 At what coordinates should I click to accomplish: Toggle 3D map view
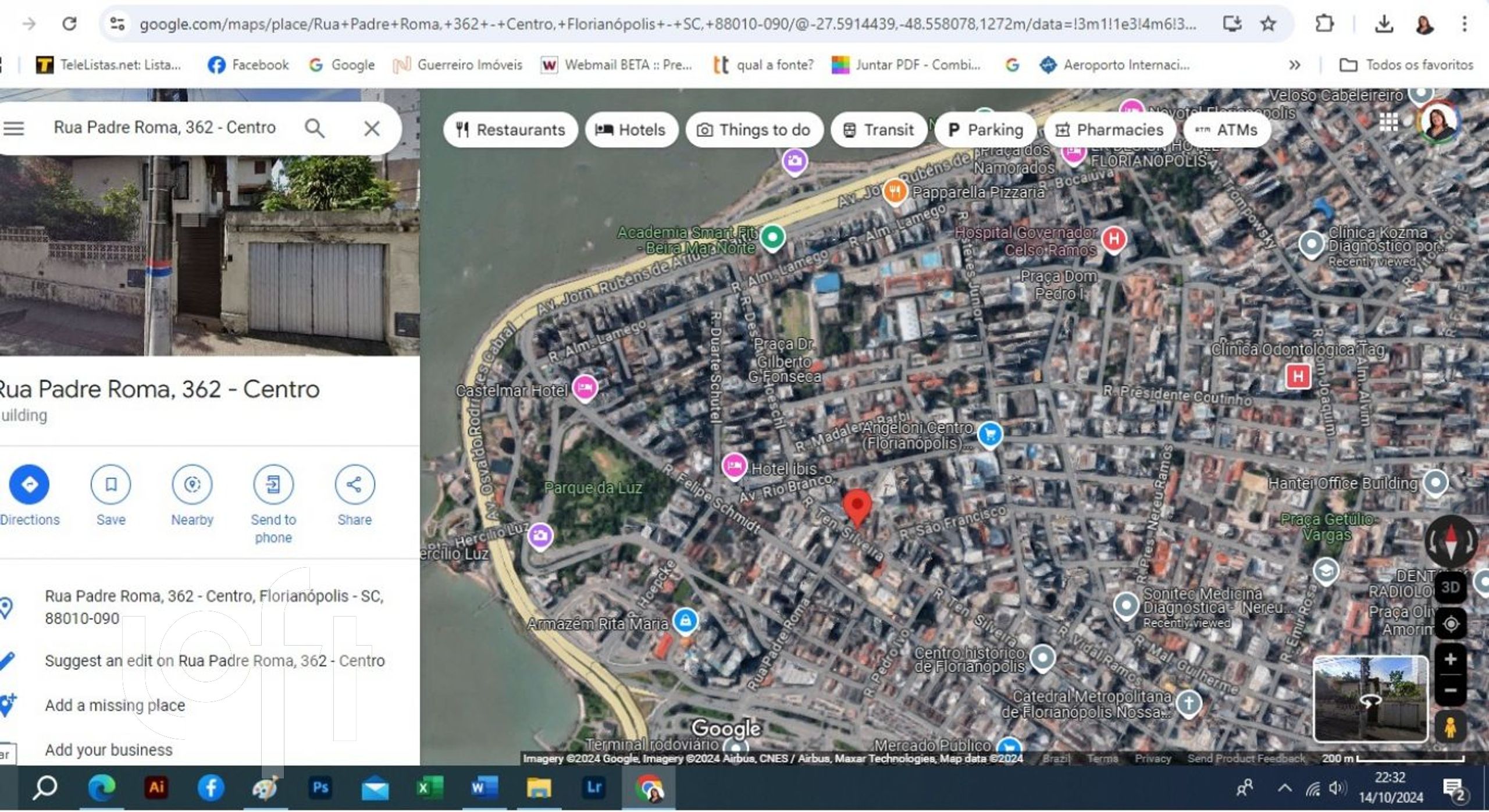1450,587
